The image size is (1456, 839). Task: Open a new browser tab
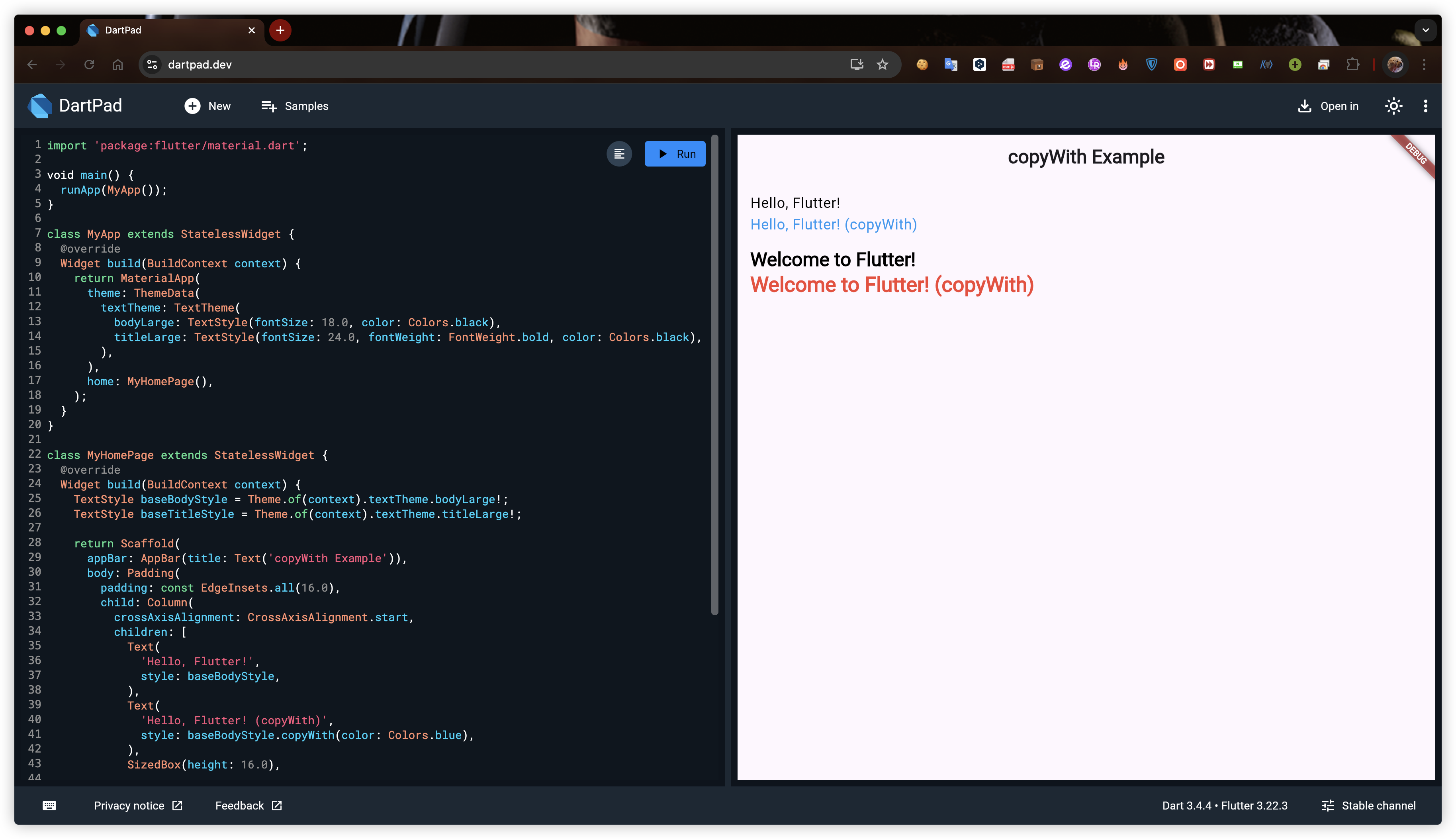(280, 30)
